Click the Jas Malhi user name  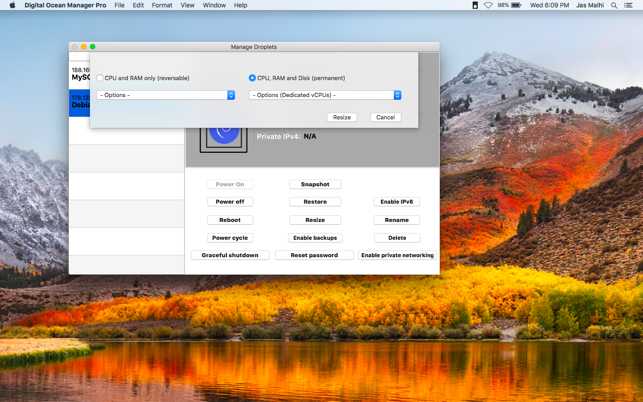click(x=590, y=5)
